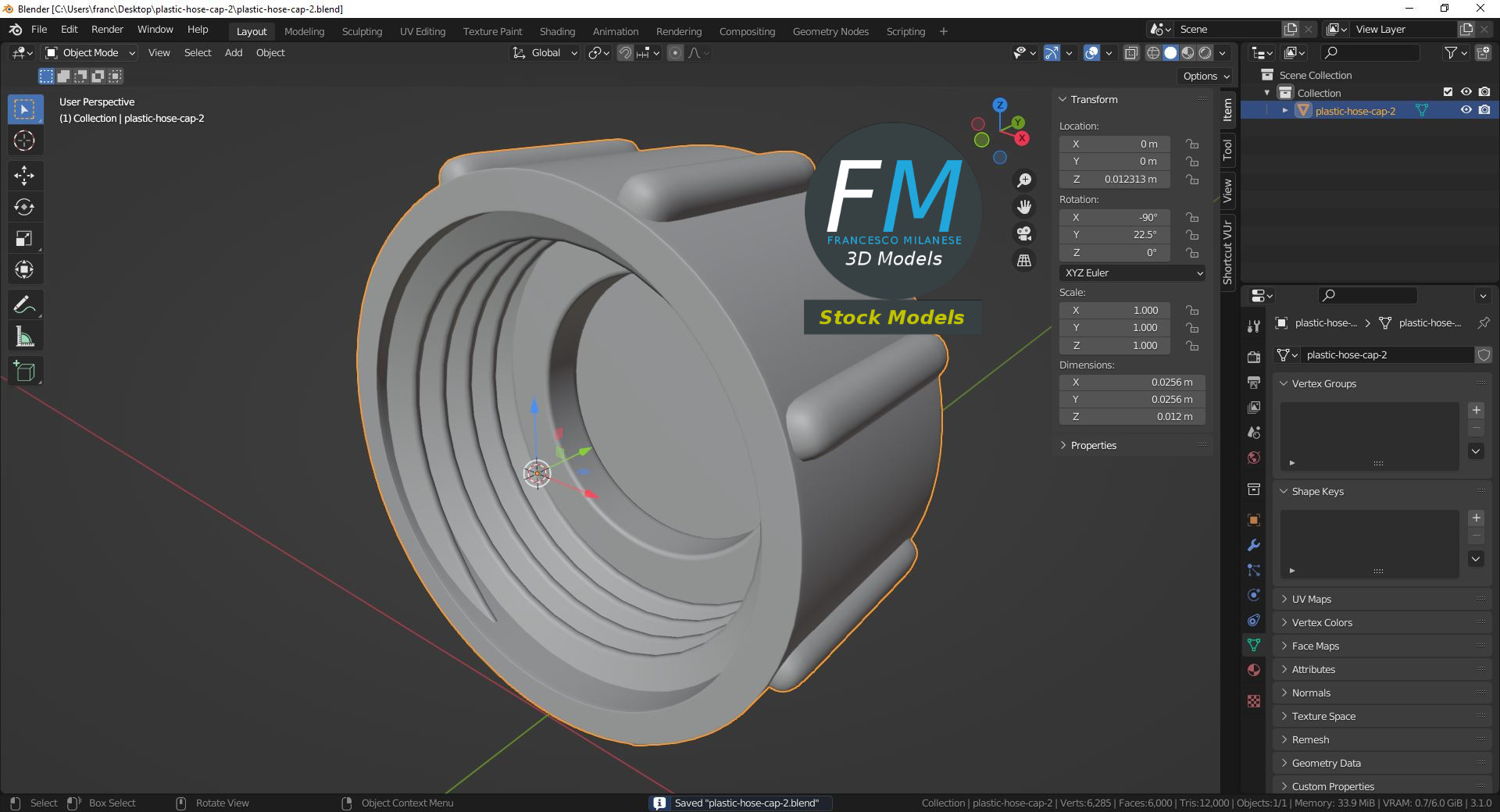This screenshot has width=1500, height=812.
Task: Open the XYZ Euler rotation mode dropdown
Action: pos(1132,273)
